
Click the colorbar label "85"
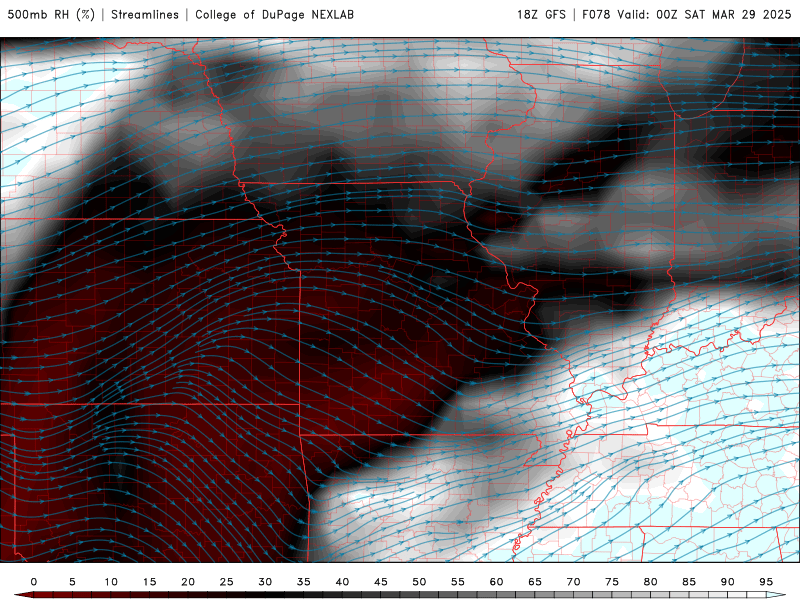pos(689,582)
